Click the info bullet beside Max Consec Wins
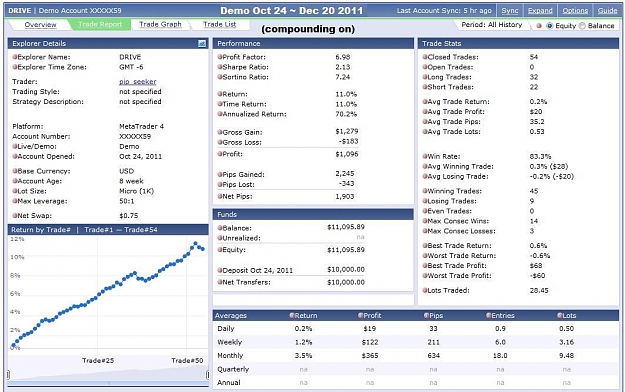 pos(425,221)
